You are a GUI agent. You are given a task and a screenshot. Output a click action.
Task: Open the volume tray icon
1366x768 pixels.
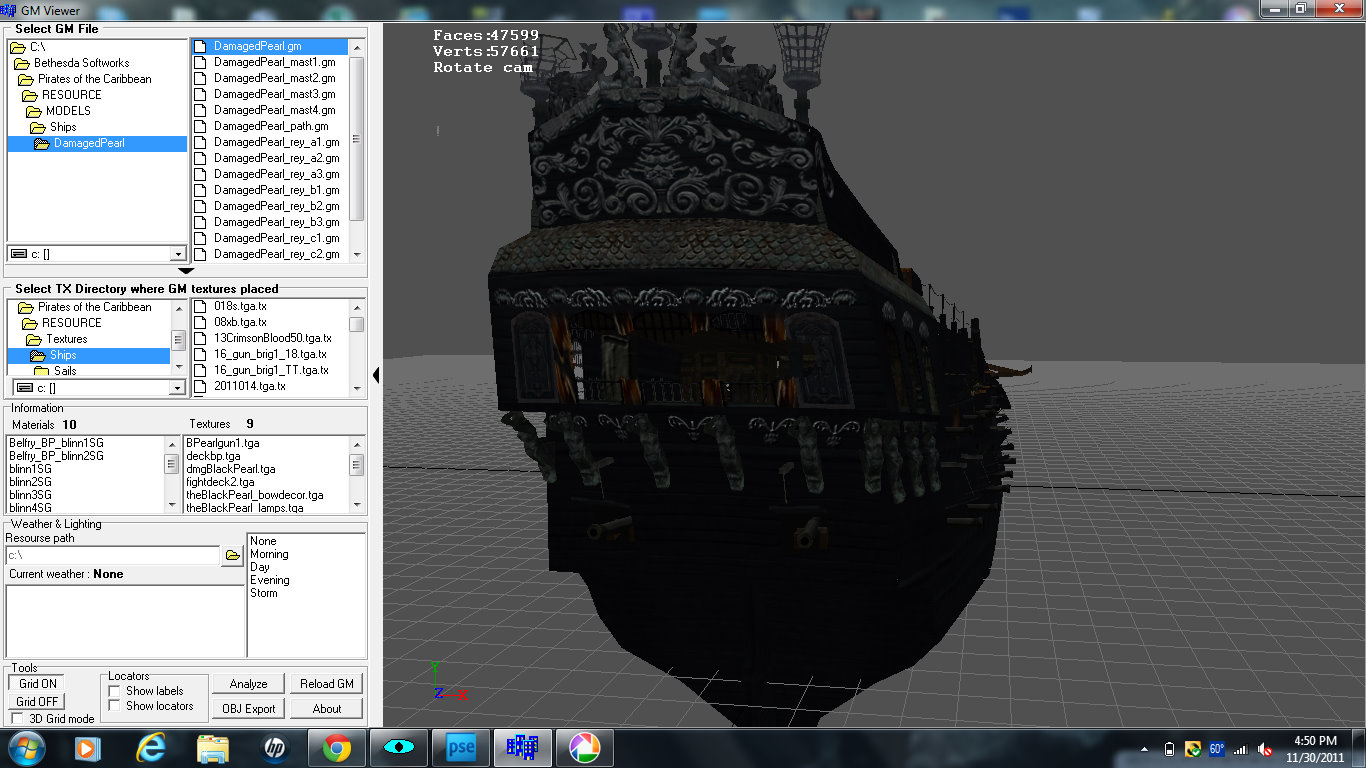pos(1265,748)
